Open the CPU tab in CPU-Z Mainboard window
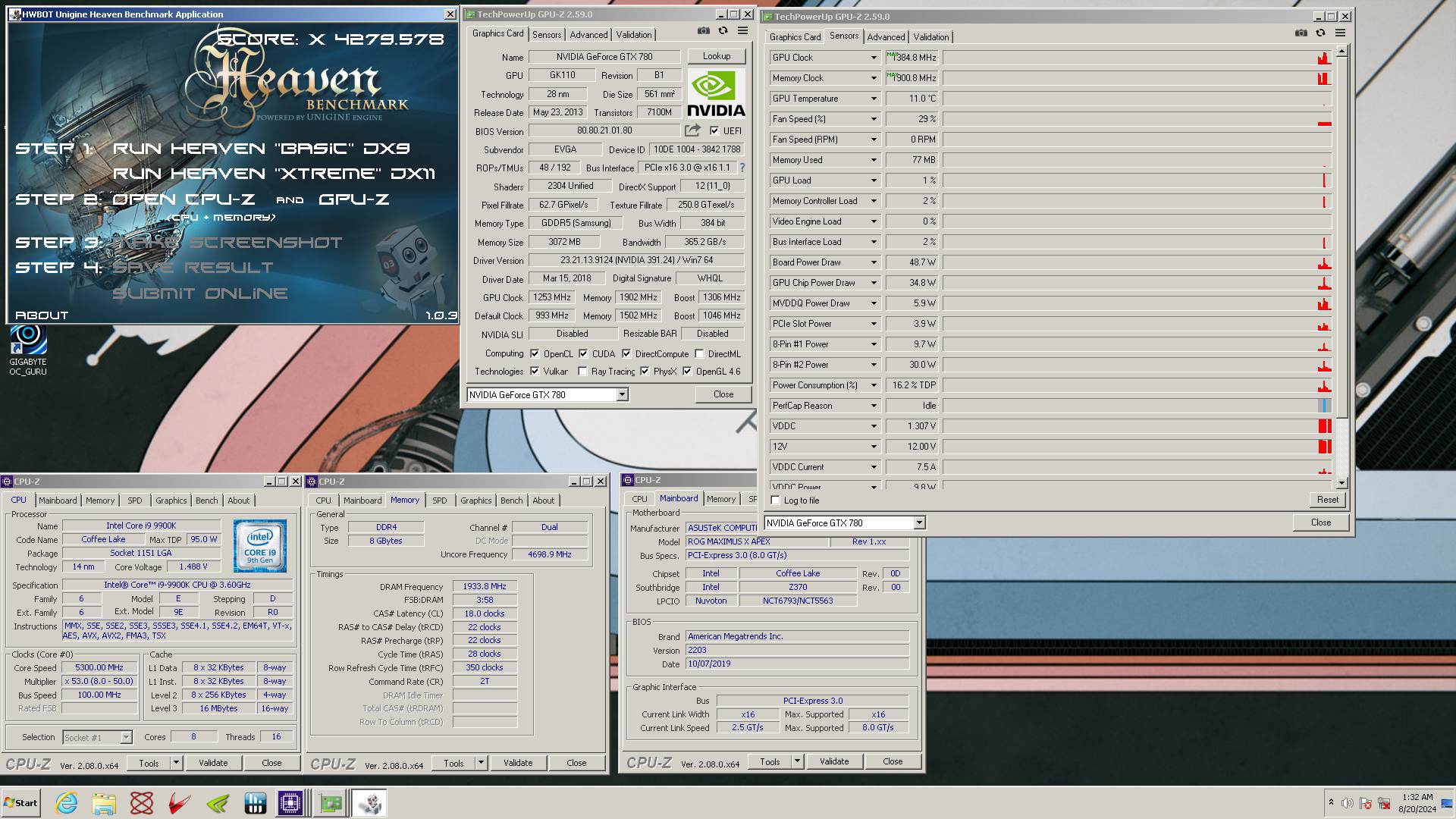The width and height of the screenshot is (1456, 819). pyautogui.click(x=639, y=499)
